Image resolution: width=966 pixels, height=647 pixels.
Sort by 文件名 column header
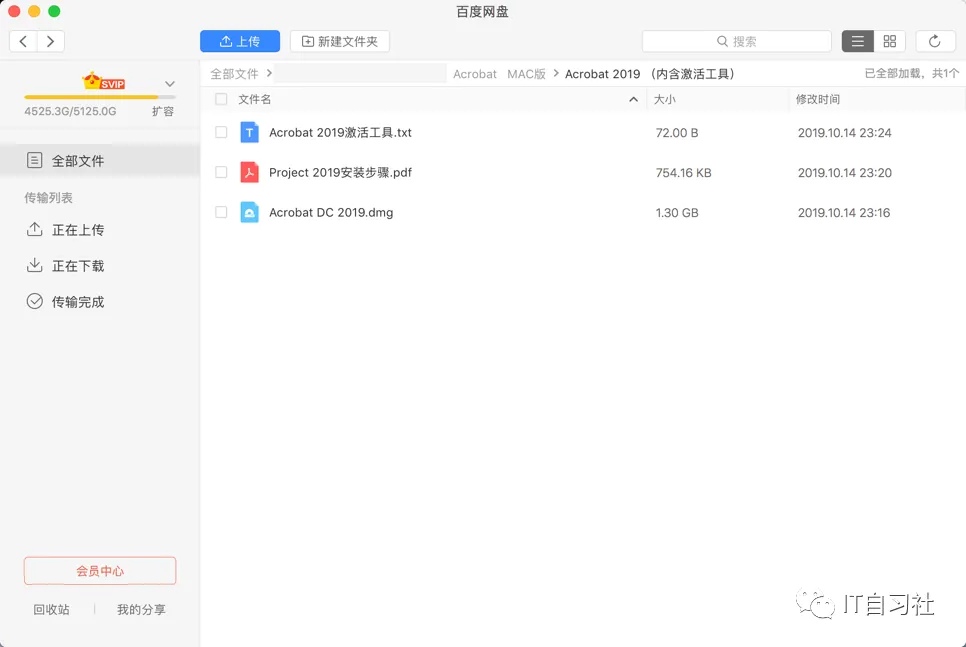[x=254, y=99]
